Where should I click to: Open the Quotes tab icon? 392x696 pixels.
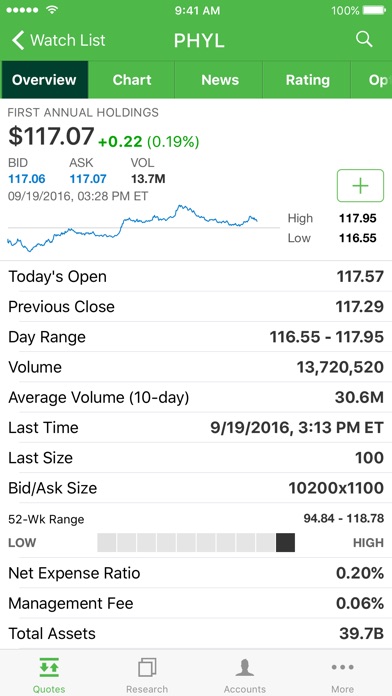click(49, 667)
